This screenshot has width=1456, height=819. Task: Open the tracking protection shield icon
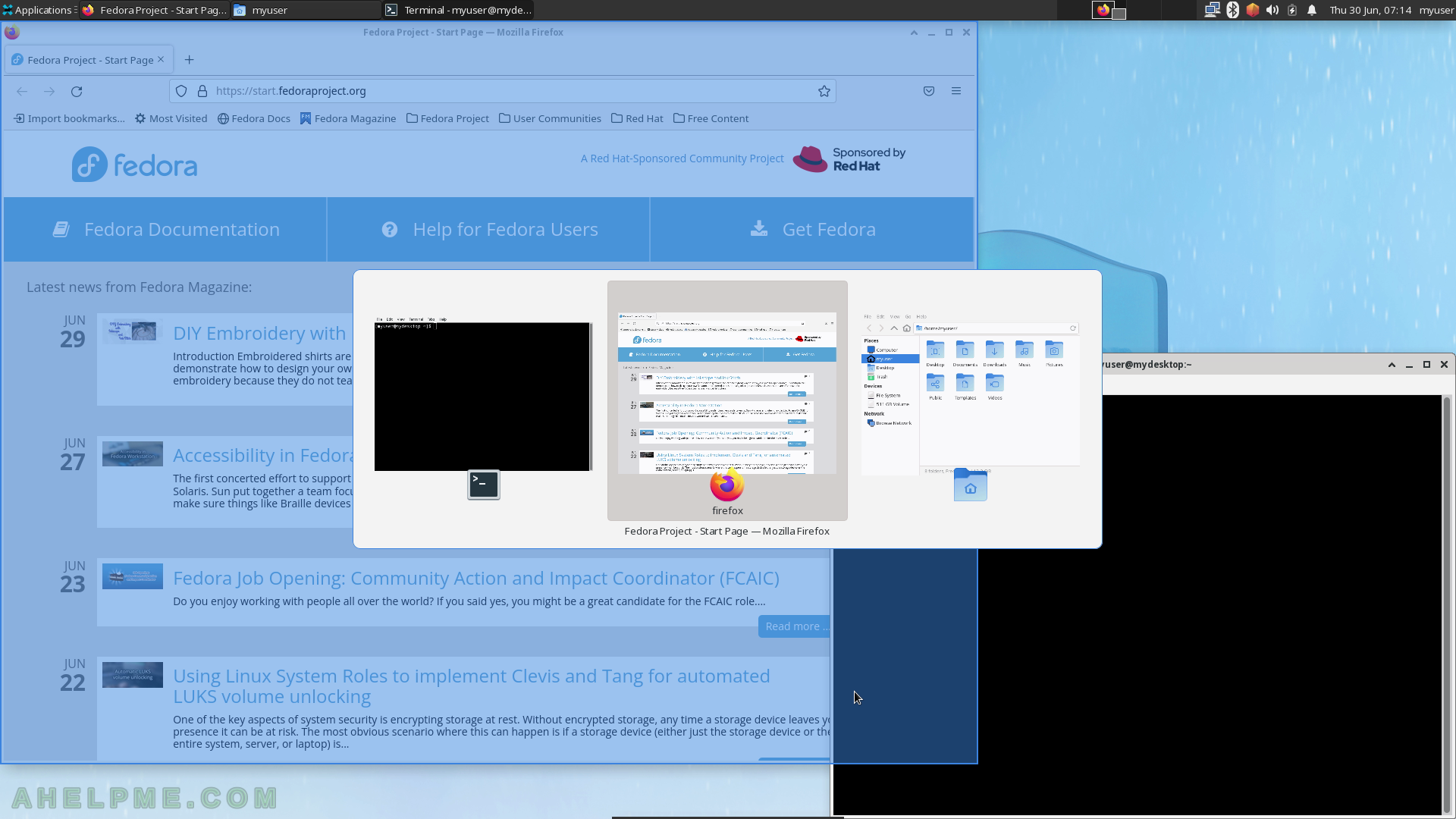181,91
